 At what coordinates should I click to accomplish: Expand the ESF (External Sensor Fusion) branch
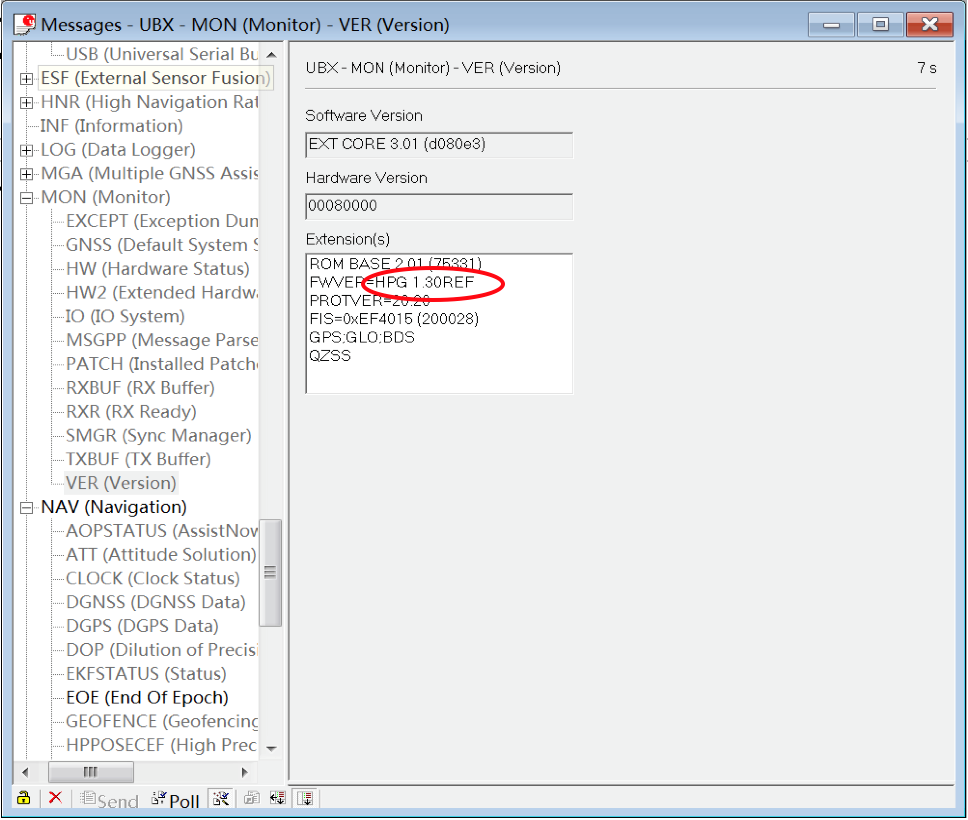click(26, 78)
